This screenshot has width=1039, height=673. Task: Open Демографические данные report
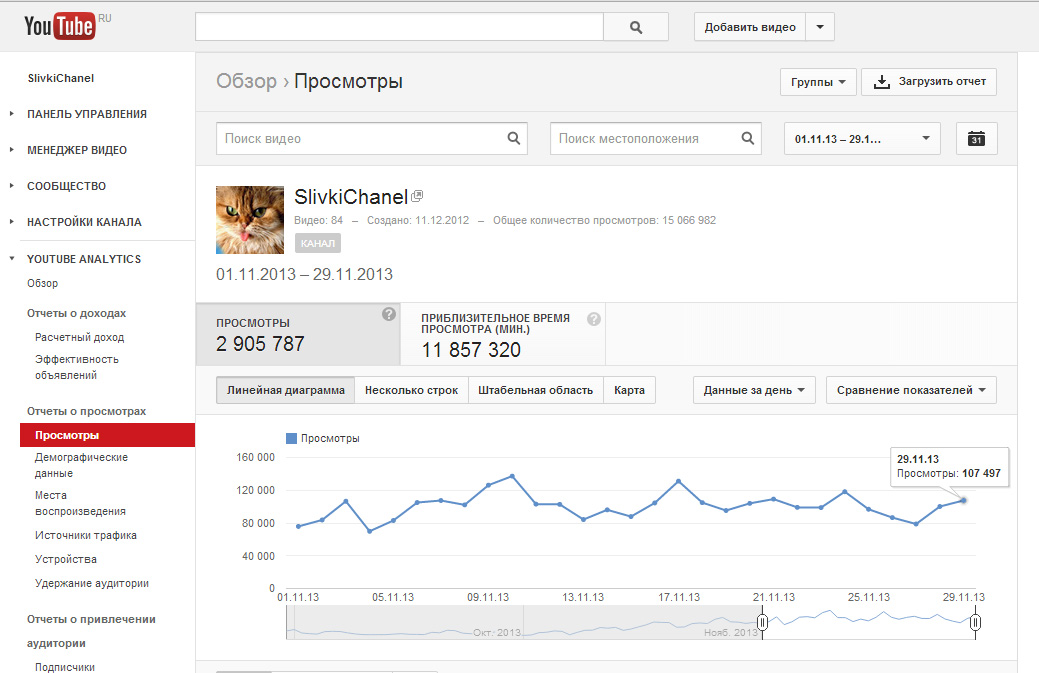click(x=82, y=465)
